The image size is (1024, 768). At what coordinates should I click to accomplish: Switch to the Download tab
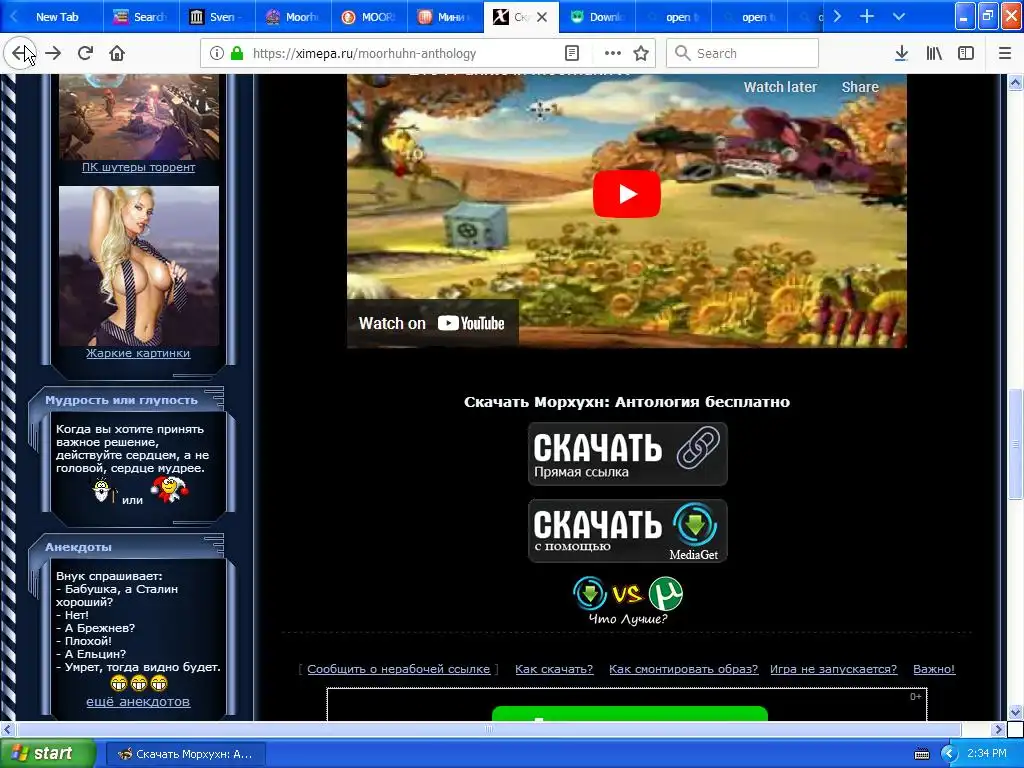(597, 17)
